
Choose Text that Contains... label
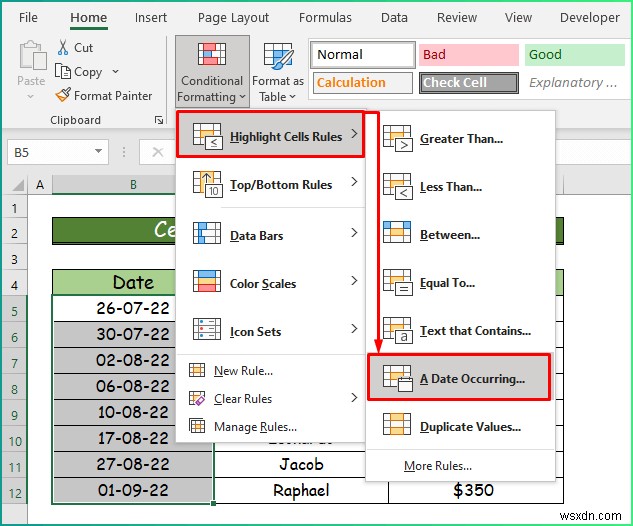[x=476, y=331]
